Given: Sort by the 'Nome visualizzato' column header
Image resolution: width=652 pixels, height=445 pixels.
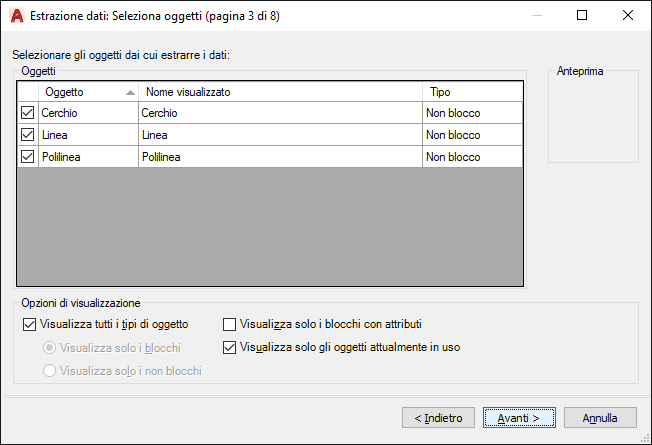Looking at the screenshot, I should (280, 92).
